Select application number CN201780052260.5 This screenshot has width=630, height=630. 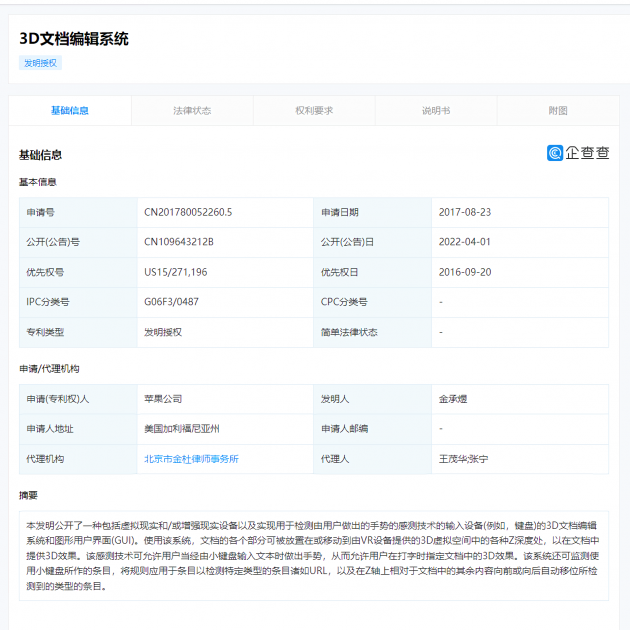click(x=188, y=212)
